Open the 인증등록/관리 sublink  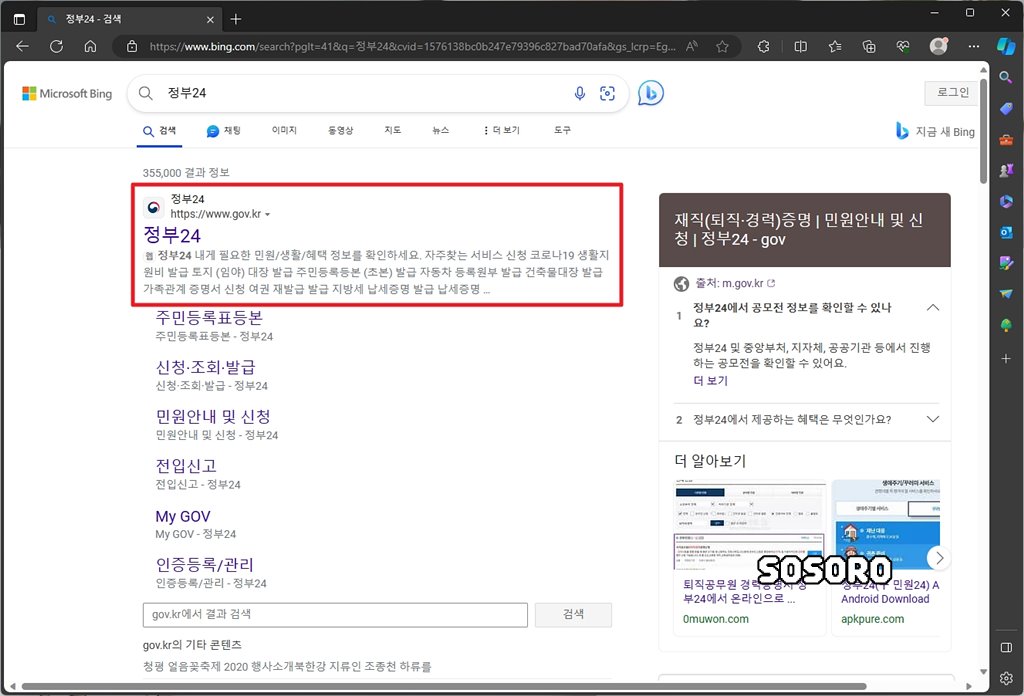click(204, 565)
